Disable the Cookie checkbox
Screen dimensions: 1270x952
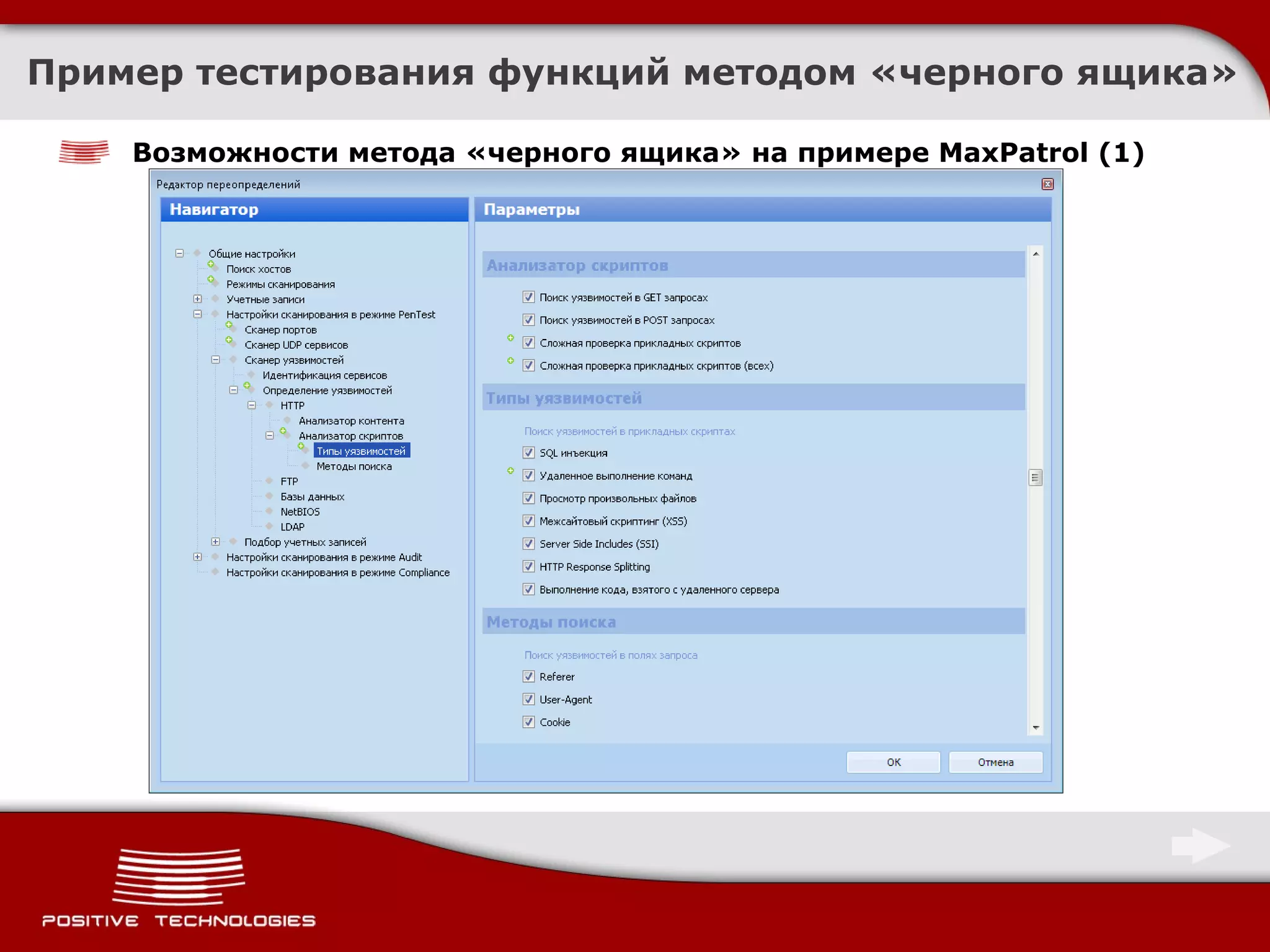point(528,722)
